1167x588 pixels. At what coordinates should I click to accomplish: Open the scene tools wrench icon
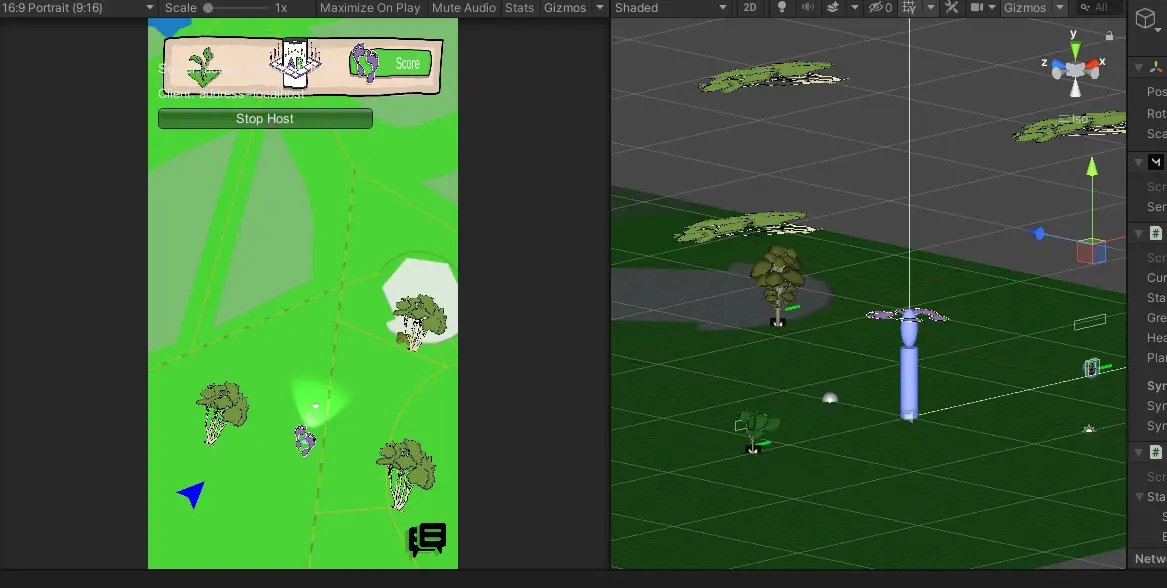[x=951, y=8]
